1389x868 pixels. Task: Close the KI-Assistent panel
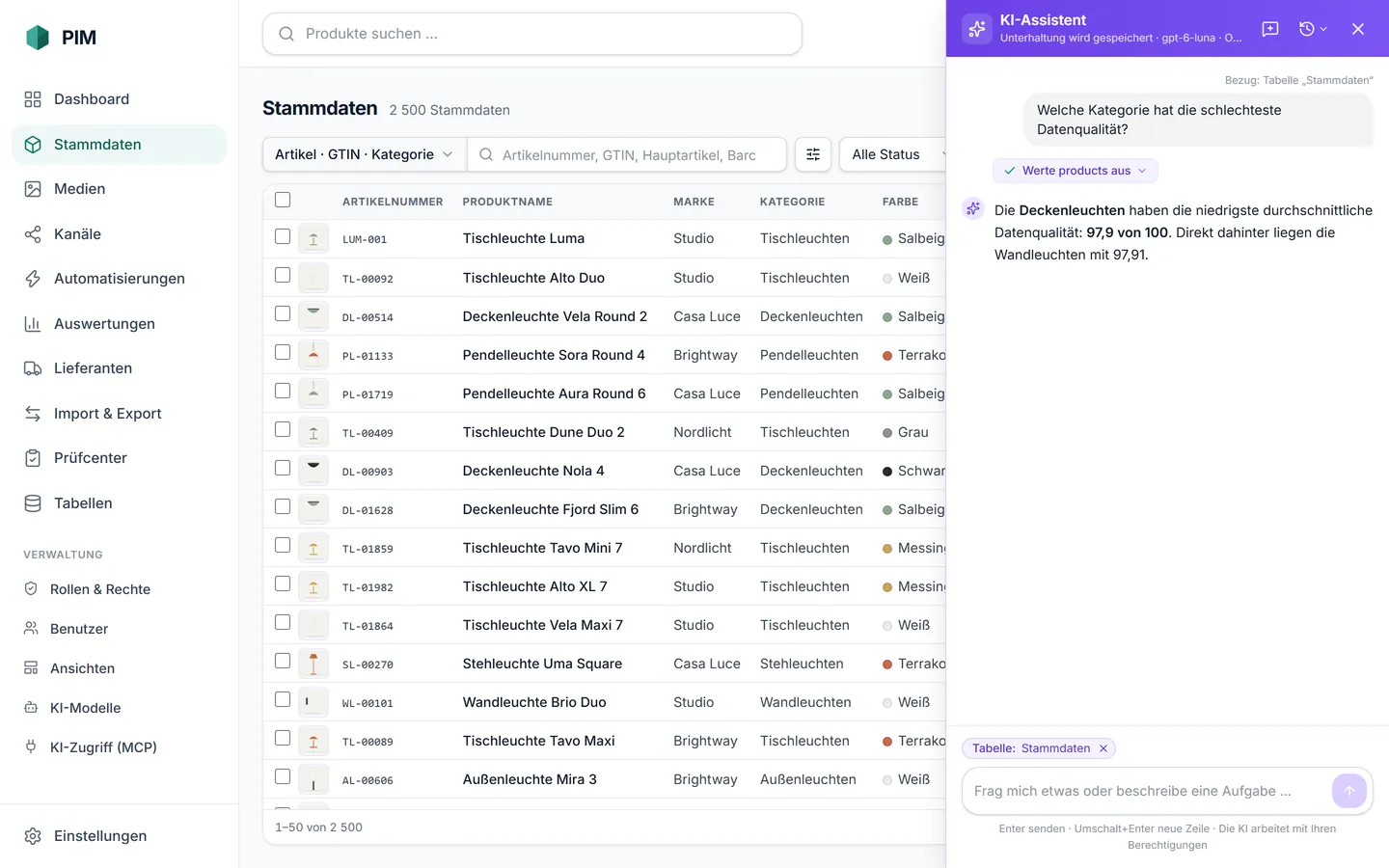coord(1358,29)
